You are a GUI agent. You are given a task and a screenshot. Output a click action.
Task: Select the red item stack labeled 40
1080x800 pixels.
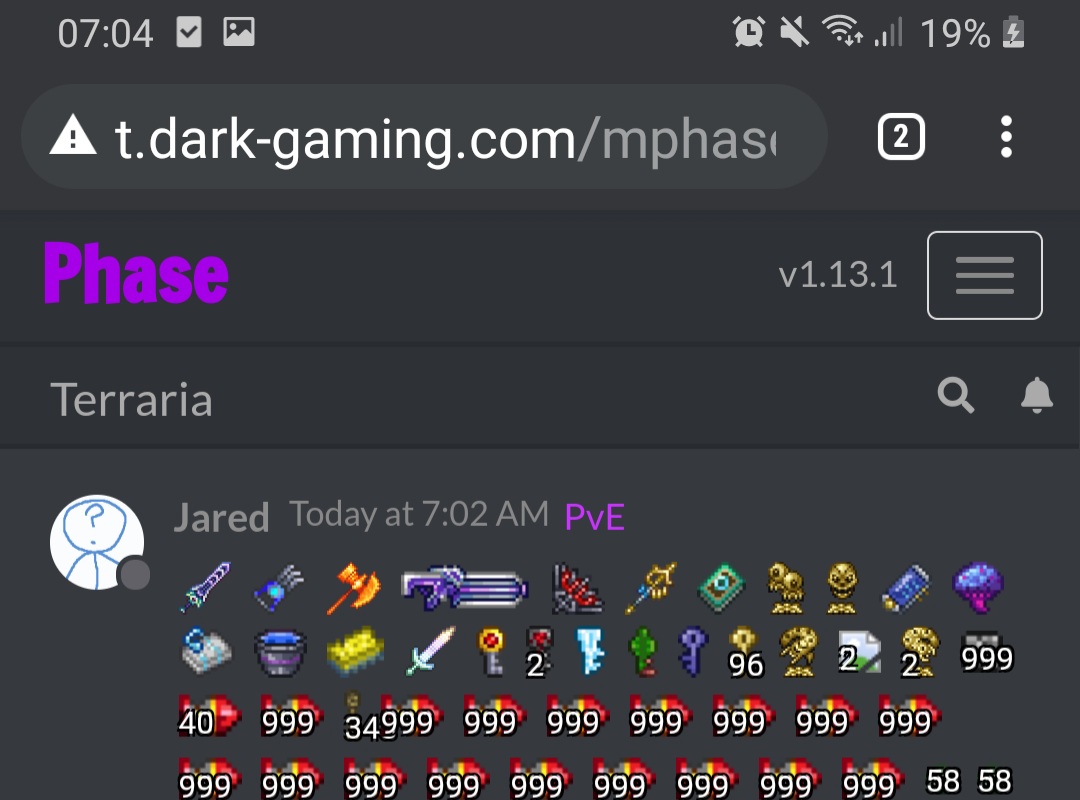(x=209, y=717)
